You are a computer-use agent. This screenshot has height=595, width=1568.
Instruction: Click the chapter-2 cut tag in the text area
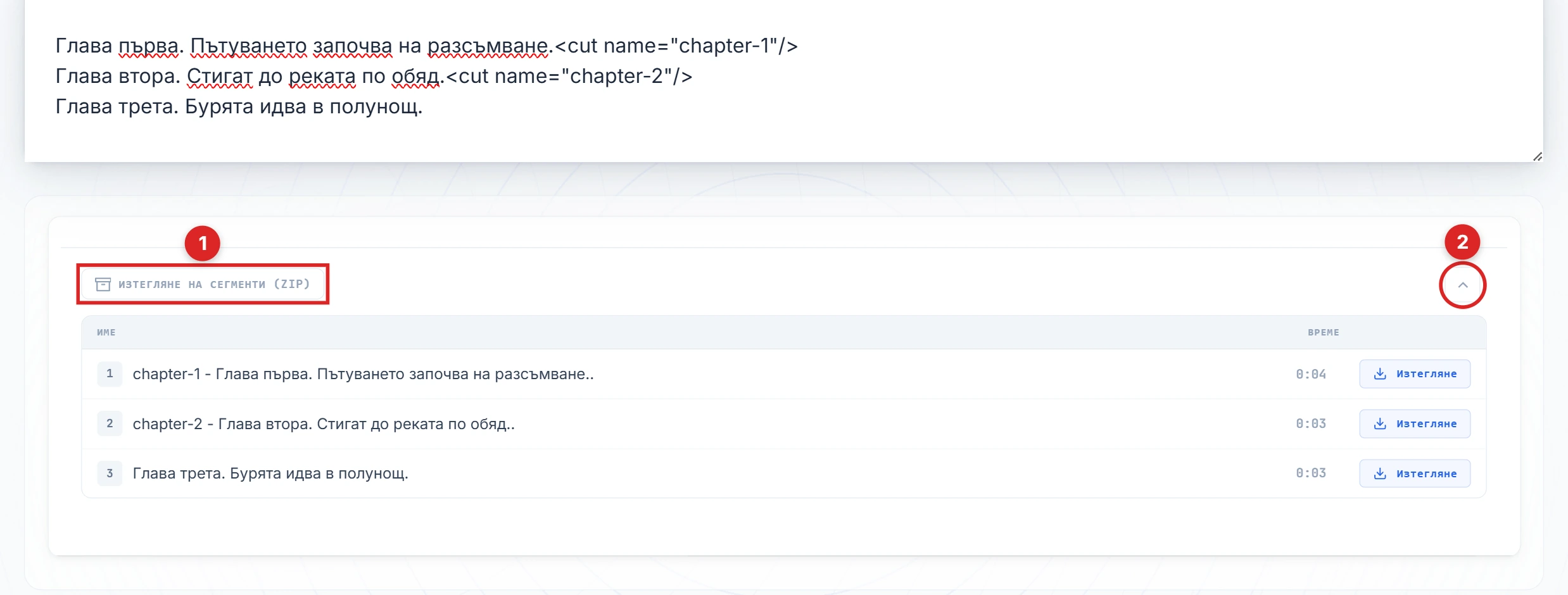coord(569,76)
